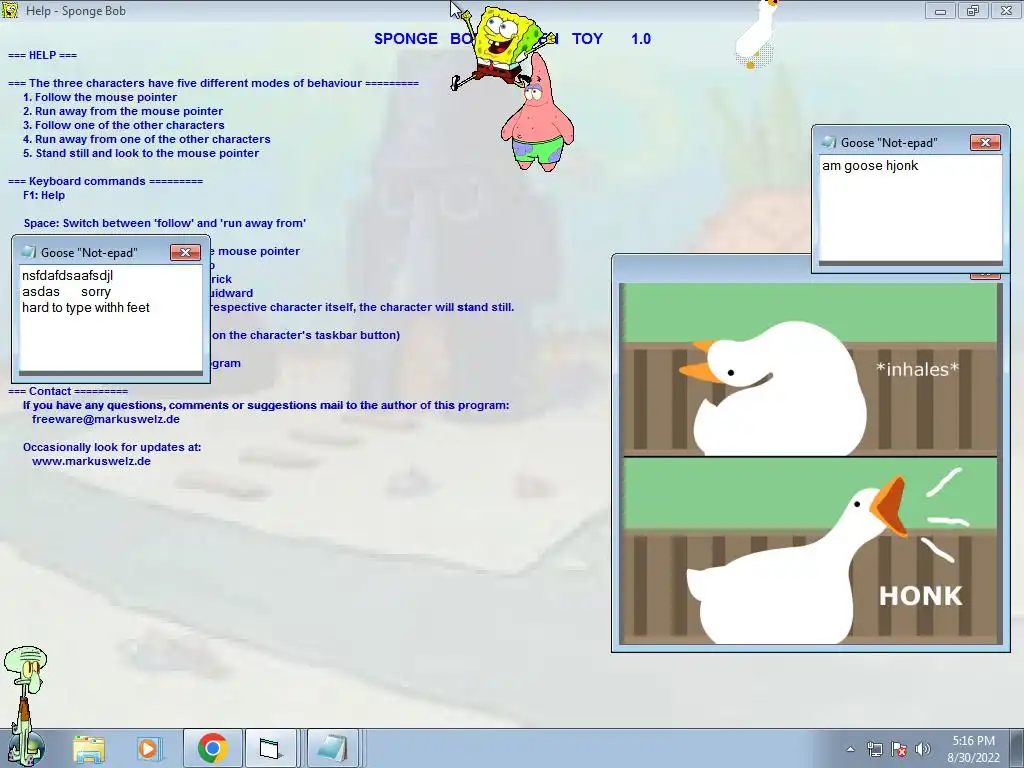Restore down the Help - Sponge Bob window
Screen dimensions: 1024x768
click(x=973, y=10)
